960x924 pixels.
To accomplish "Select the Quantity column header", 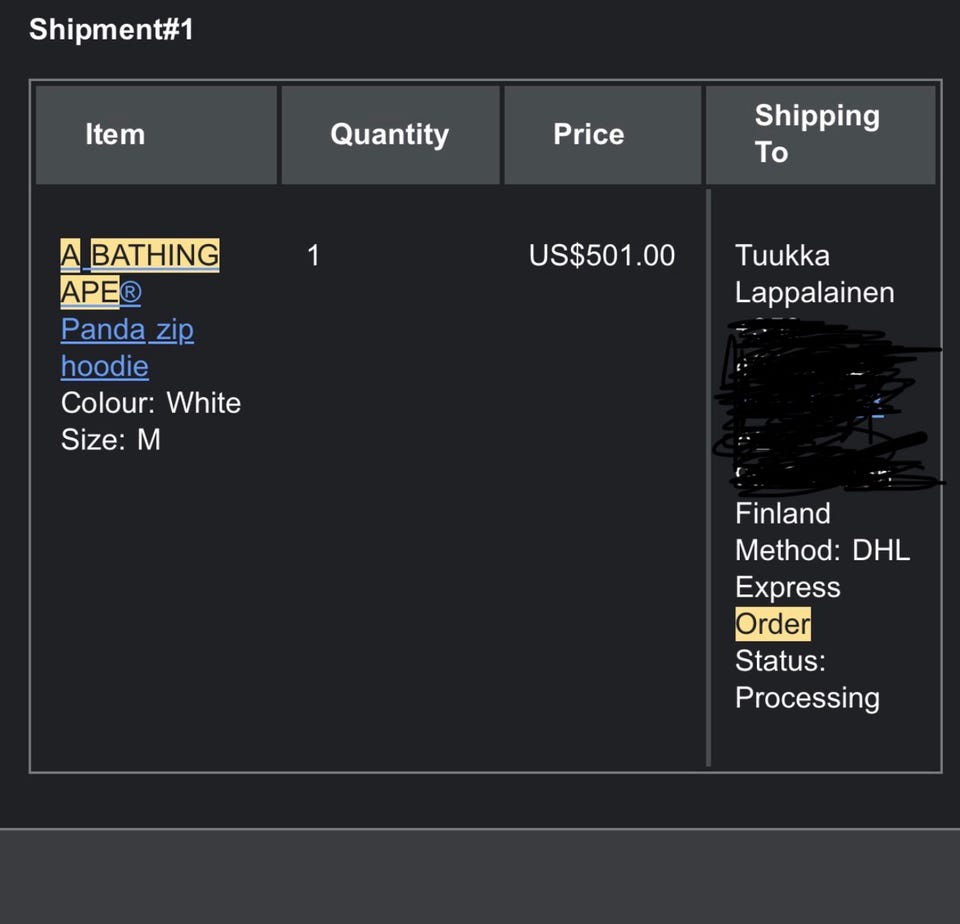I will click(x=389, y=134).
